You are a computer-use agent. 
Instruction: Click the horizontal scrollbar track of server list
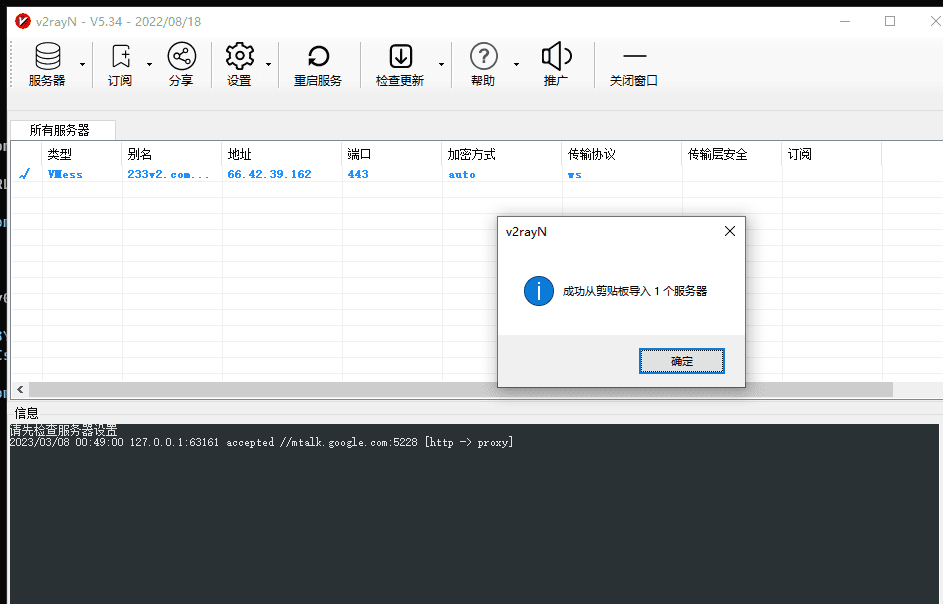(461, 389)
